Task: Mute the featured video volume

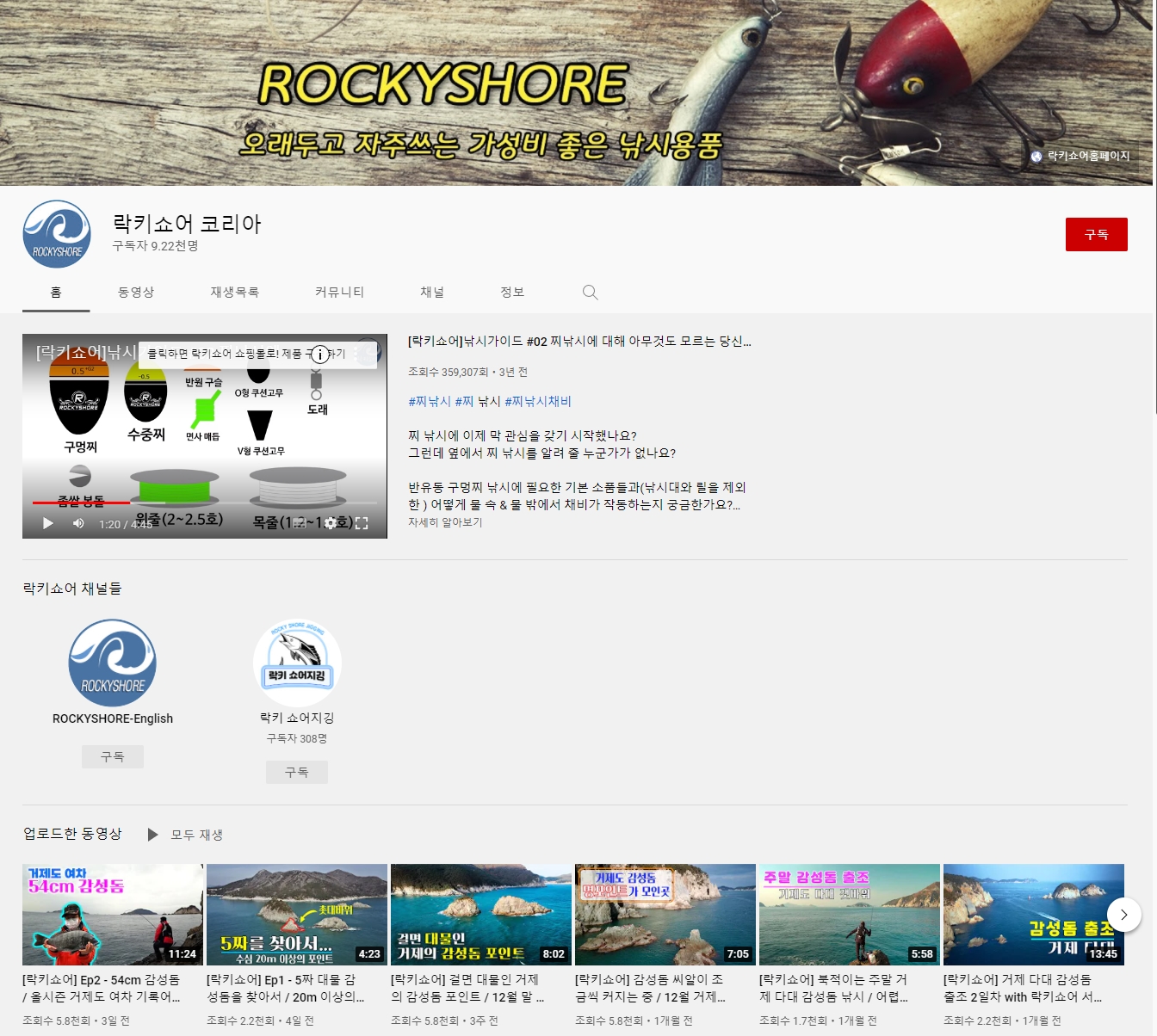Action: tap(78, 523)
